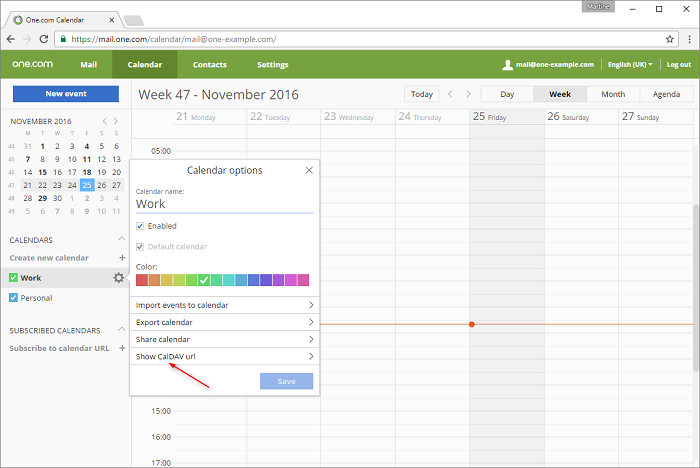Go to next month in mini calendar
700x468 pixels.
(x=116, y=121)
